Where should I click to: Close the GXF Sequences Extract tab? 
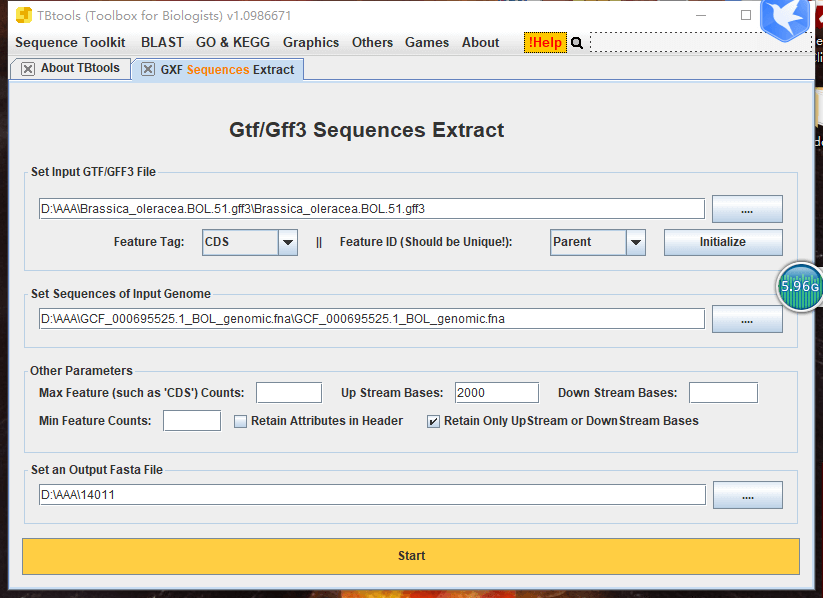148,69
